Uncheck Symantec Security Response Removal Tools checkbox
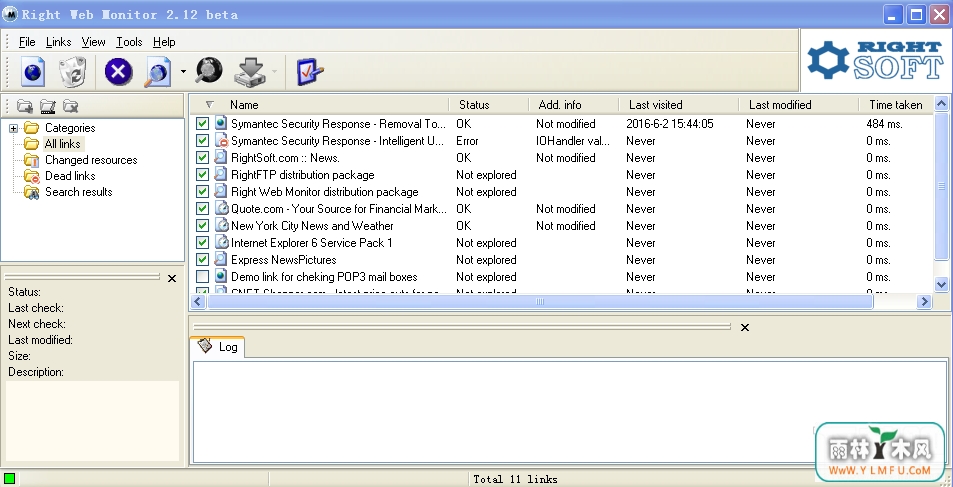Viewport: 953px width, 487px height. point(202,123)
